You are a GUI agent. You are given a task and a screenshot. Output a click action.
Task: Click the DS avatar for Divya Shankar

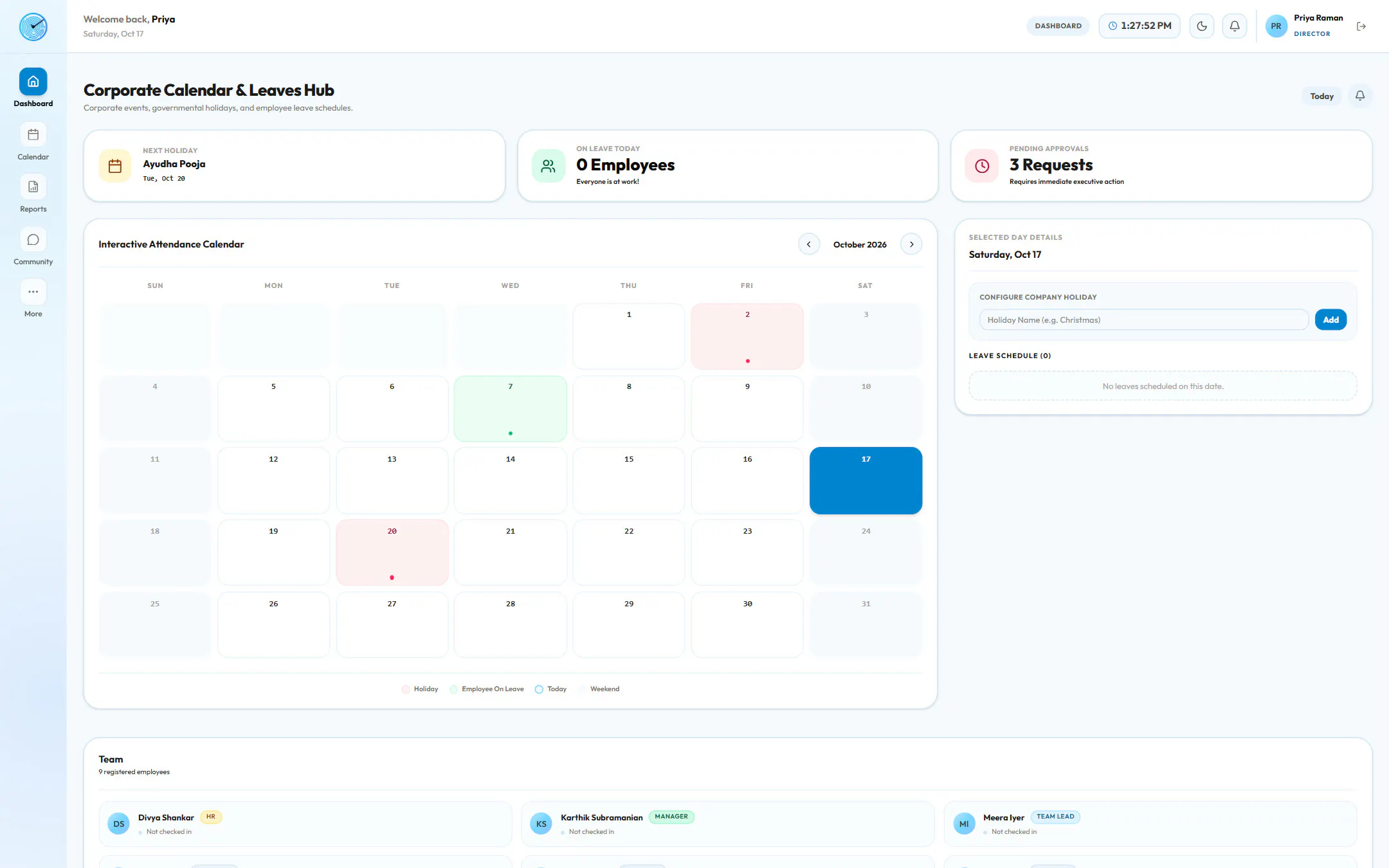coord(118,824)
